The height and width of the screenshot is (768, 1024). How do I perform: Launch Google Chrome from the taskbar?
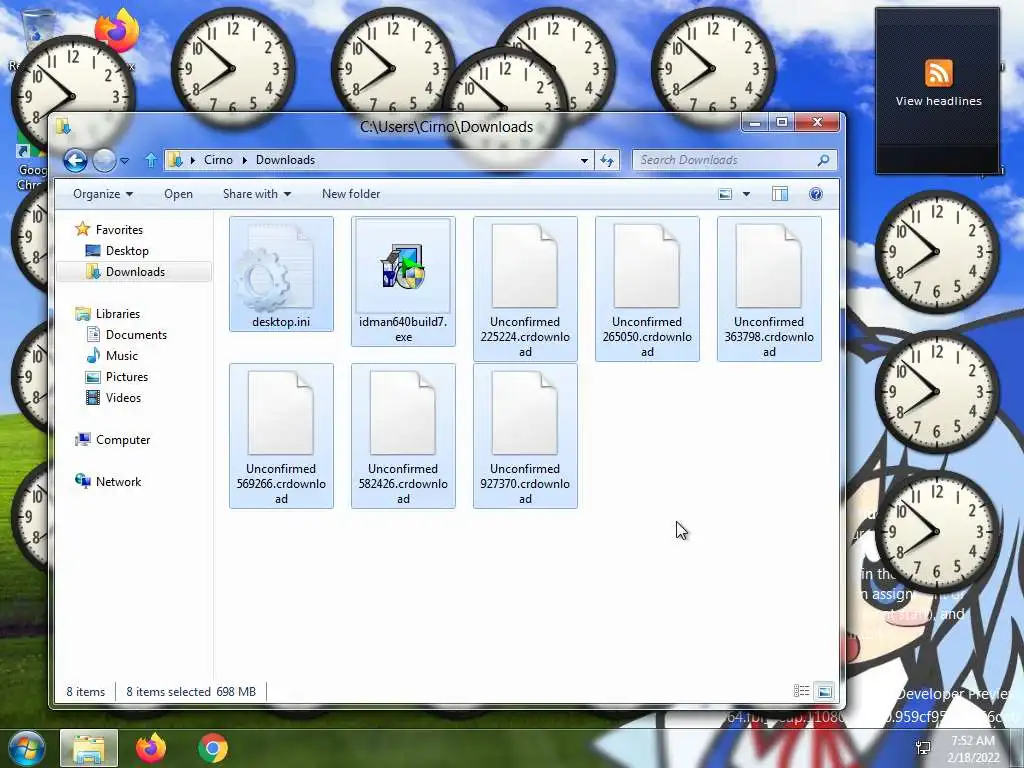click(213, 748)
